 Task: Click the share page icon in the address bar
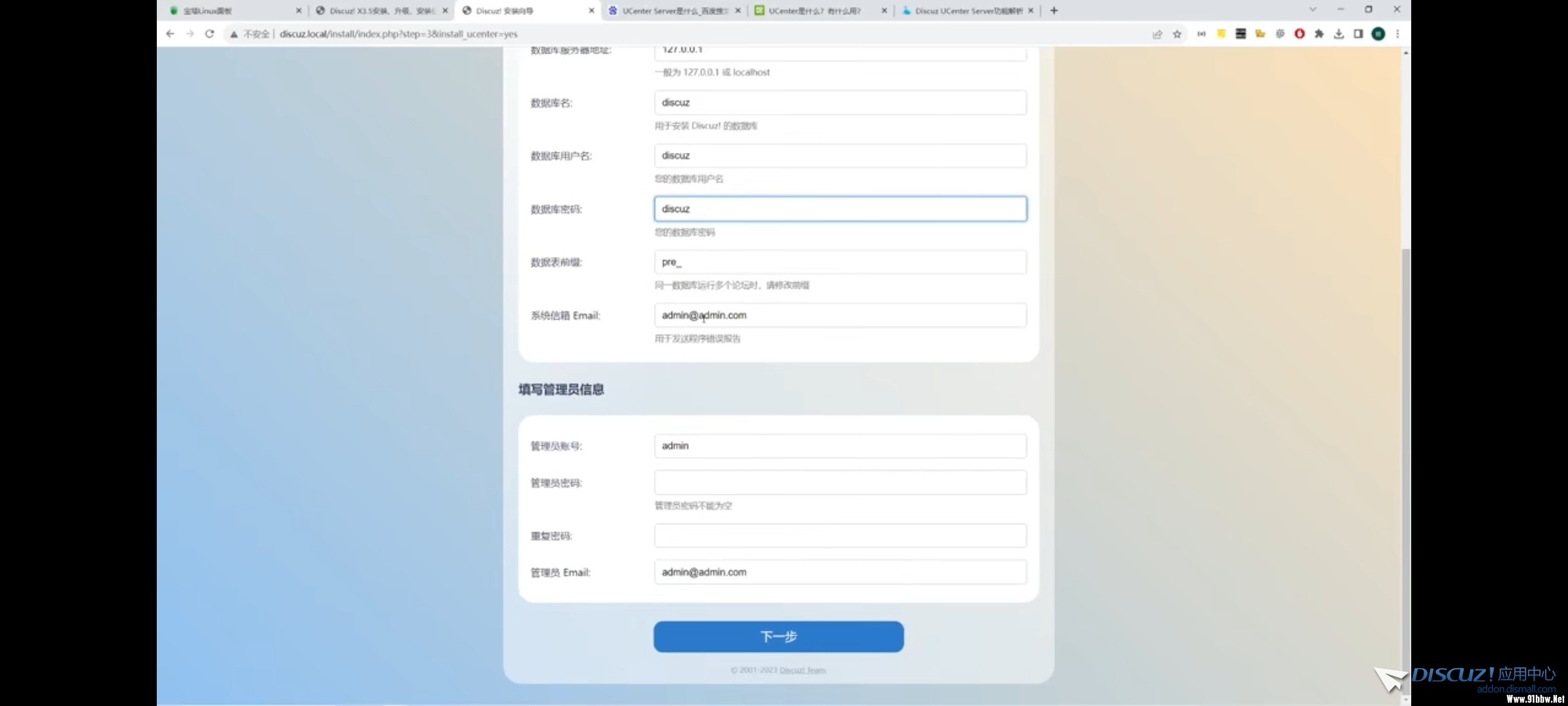pyautogui.click(x=1157, y=34)
